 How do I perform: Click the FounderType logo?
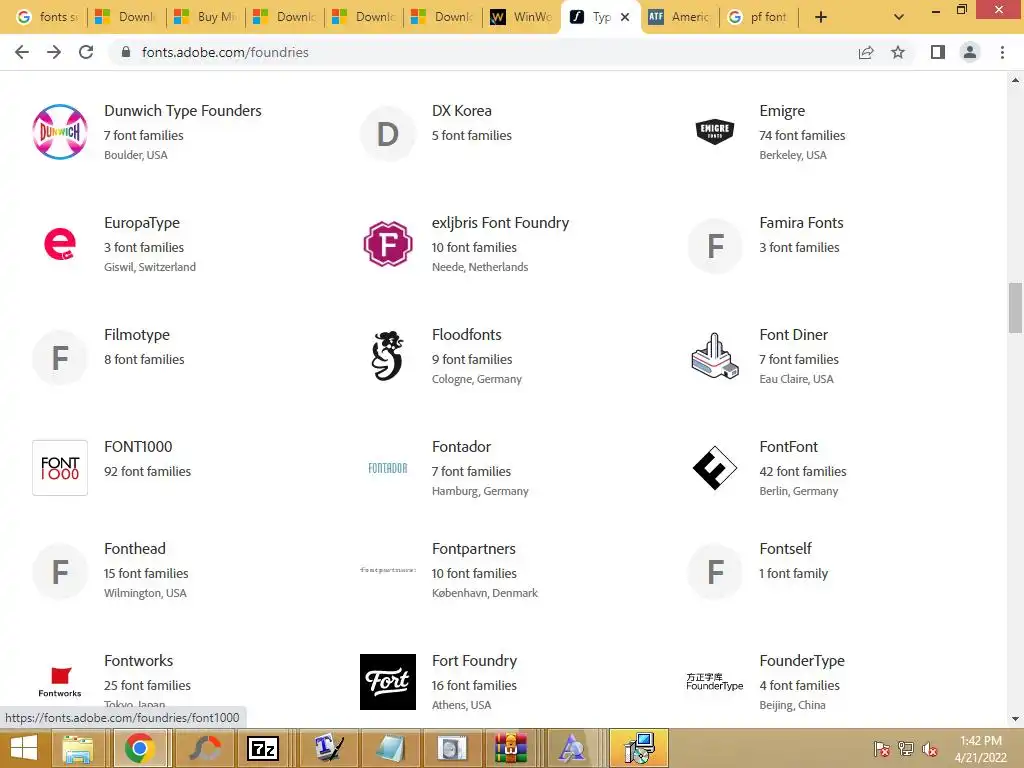coord(715,682)
